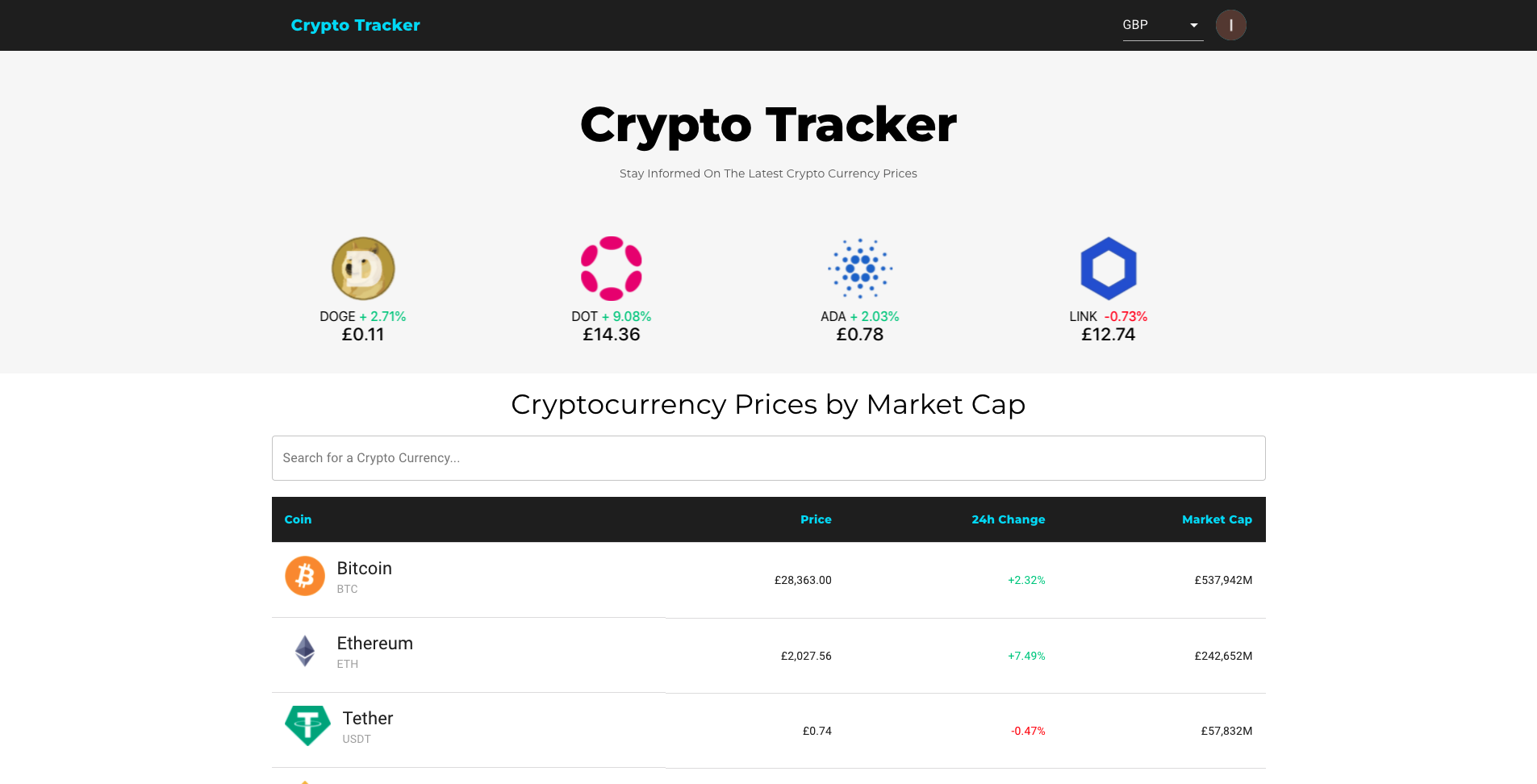
Task: Focus the Search for a Crypto Currency field
Action: pos(768,458)
